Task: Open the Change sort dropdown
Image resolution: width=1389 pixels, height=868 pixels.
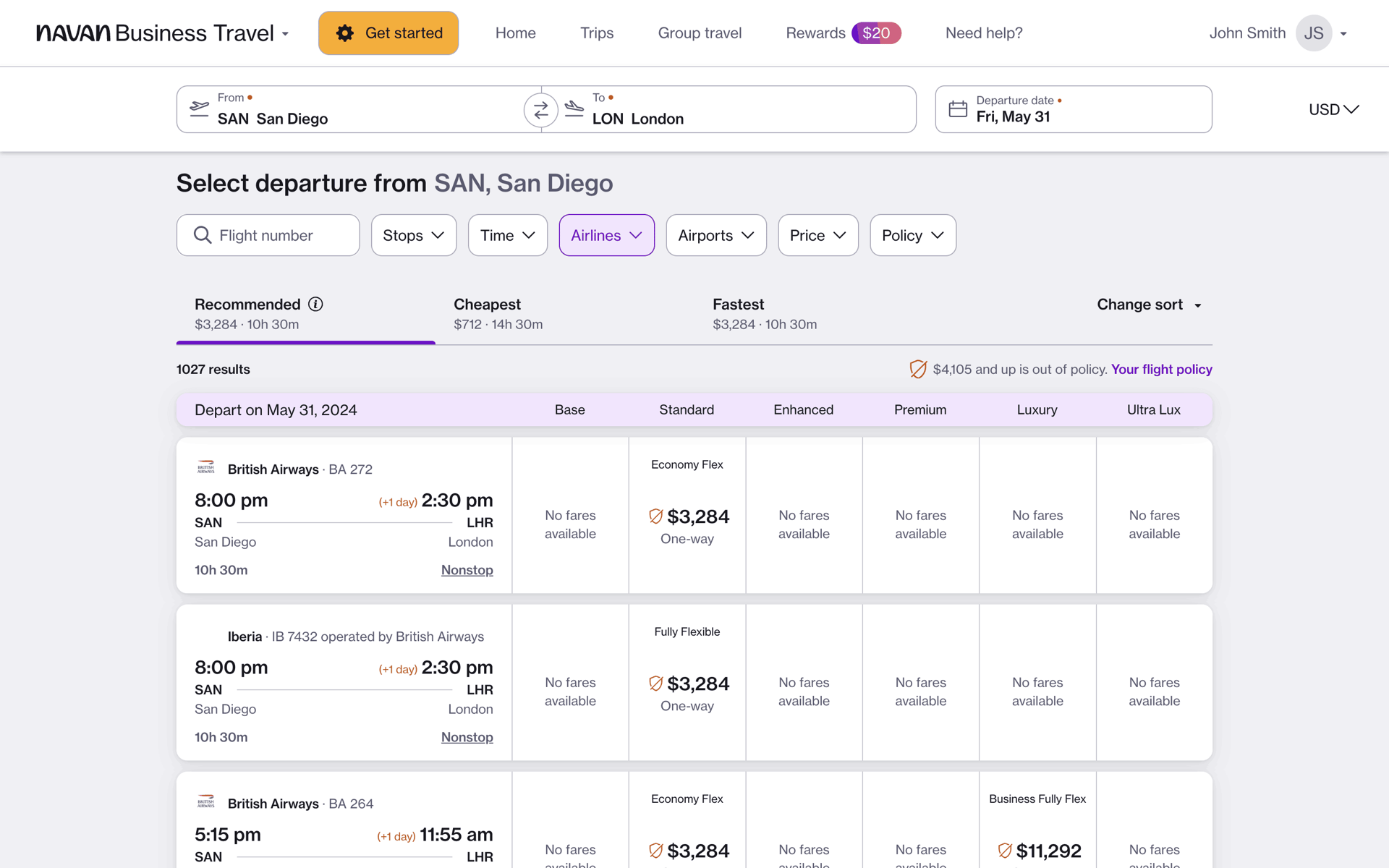Action: pos(1150,305)
